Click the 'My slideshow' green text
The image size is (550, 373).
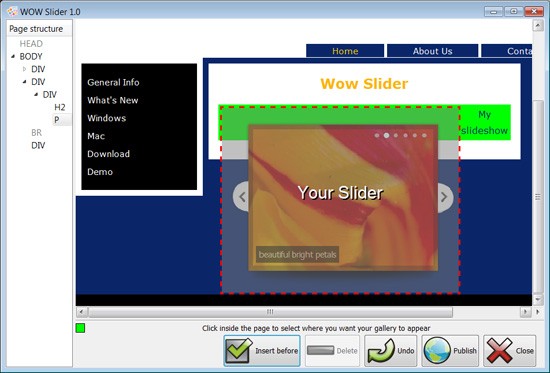pyautogui.click(x=484, y=122)
